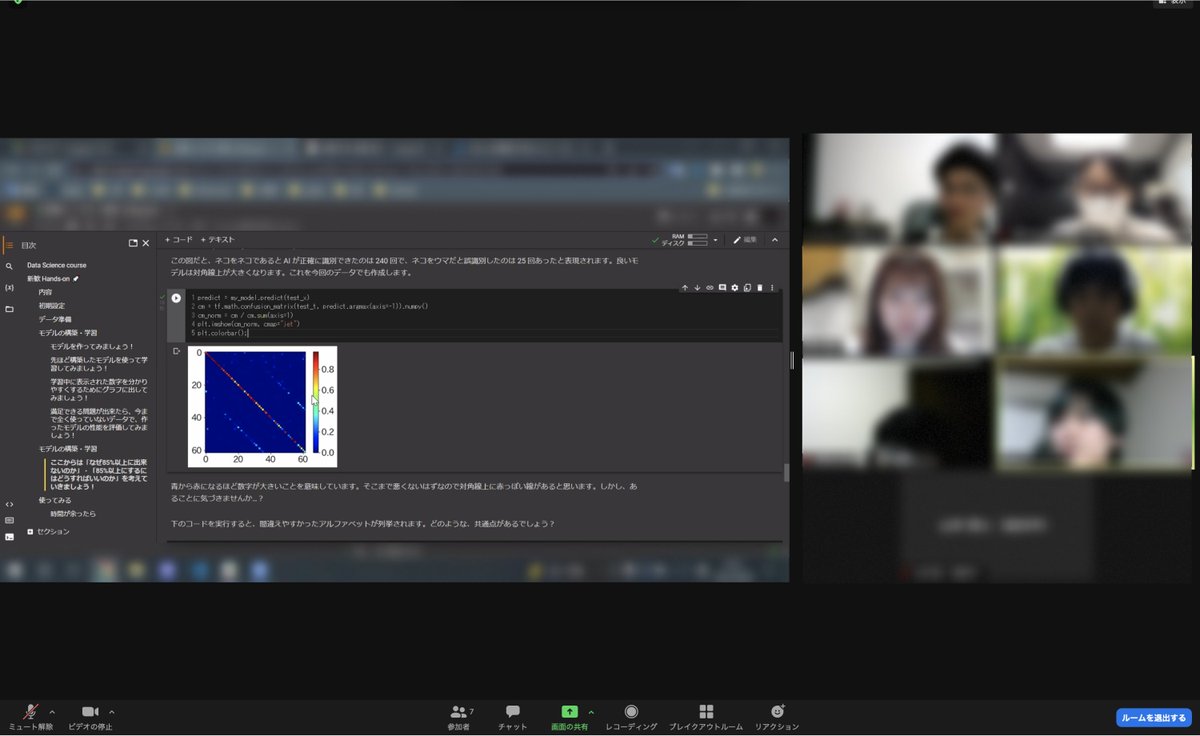
Task: Add a comment to the cell
Action: pos(722,288)
